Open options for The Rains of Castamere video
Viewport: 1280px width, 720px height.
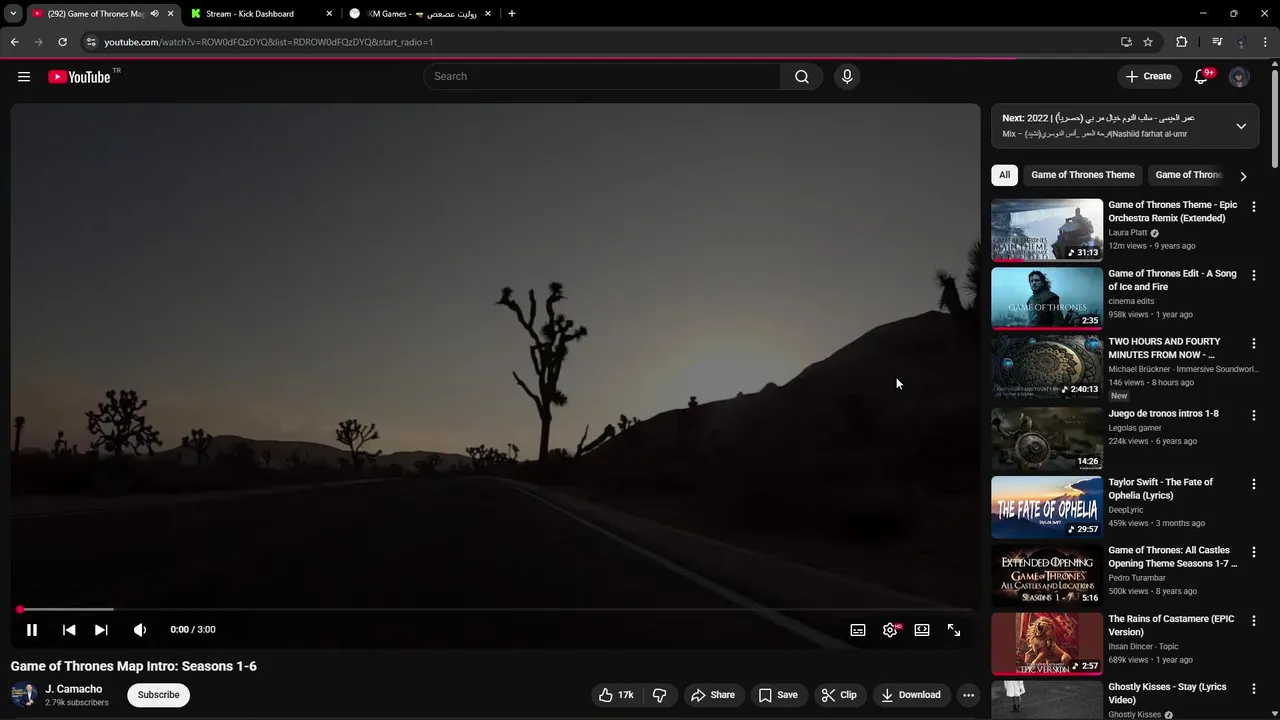[1254, 621]
